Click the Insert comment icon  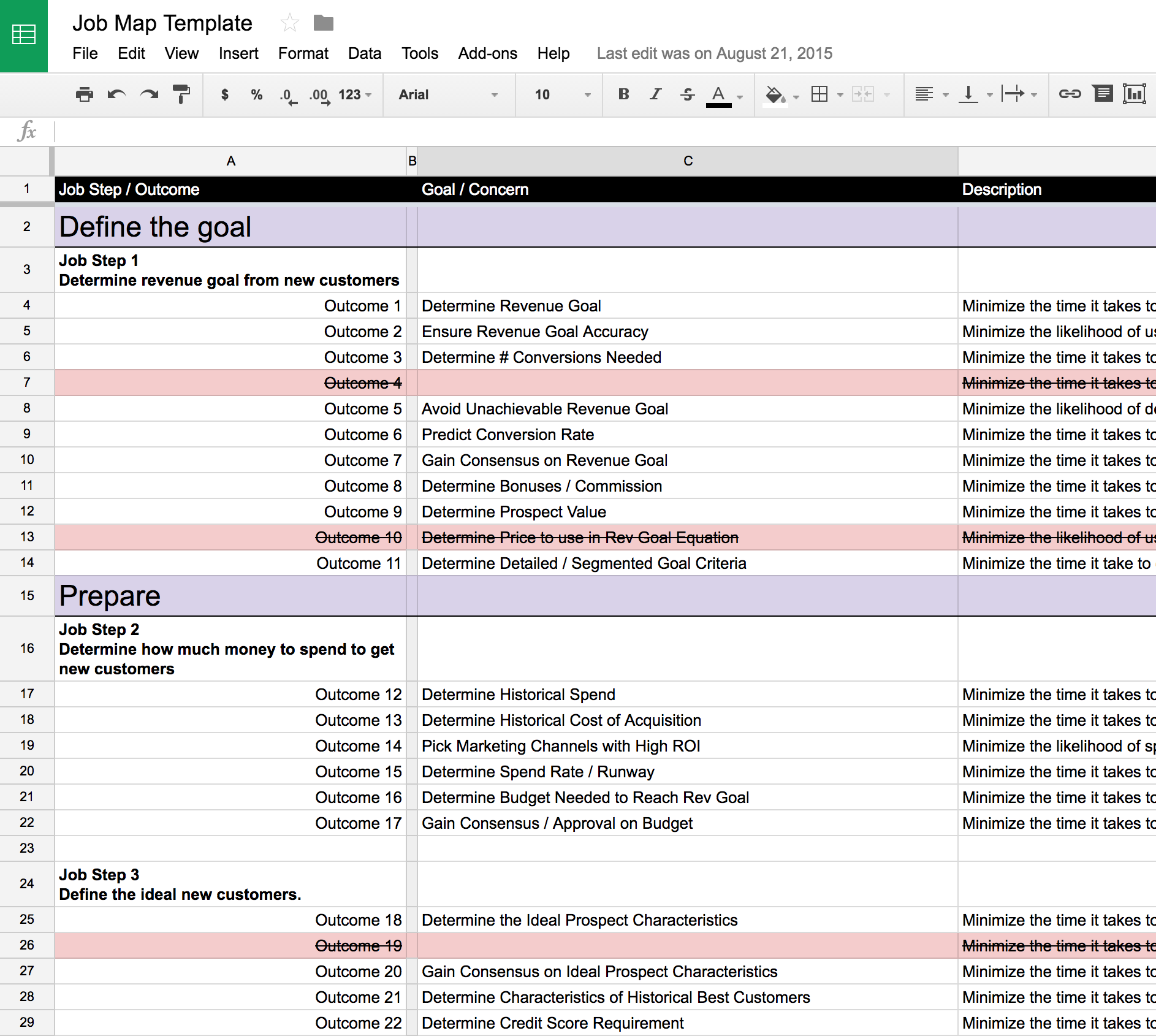coord(1103,94)
